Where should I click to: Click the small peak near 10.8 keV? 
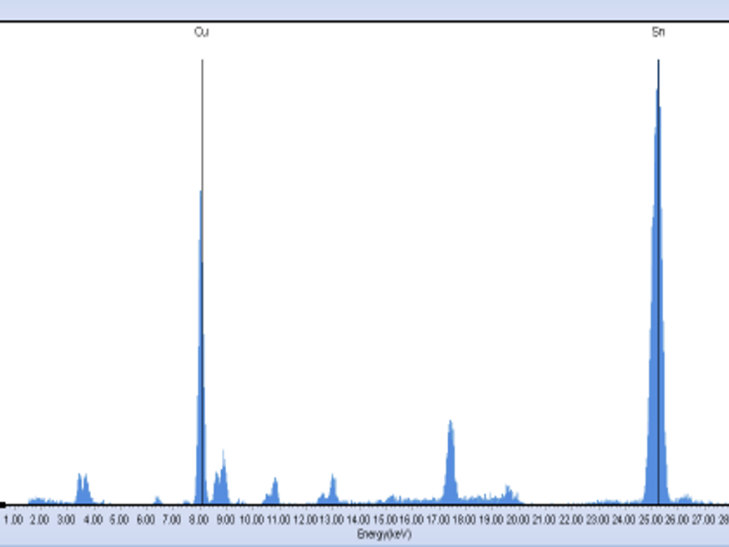click(273, 490)
